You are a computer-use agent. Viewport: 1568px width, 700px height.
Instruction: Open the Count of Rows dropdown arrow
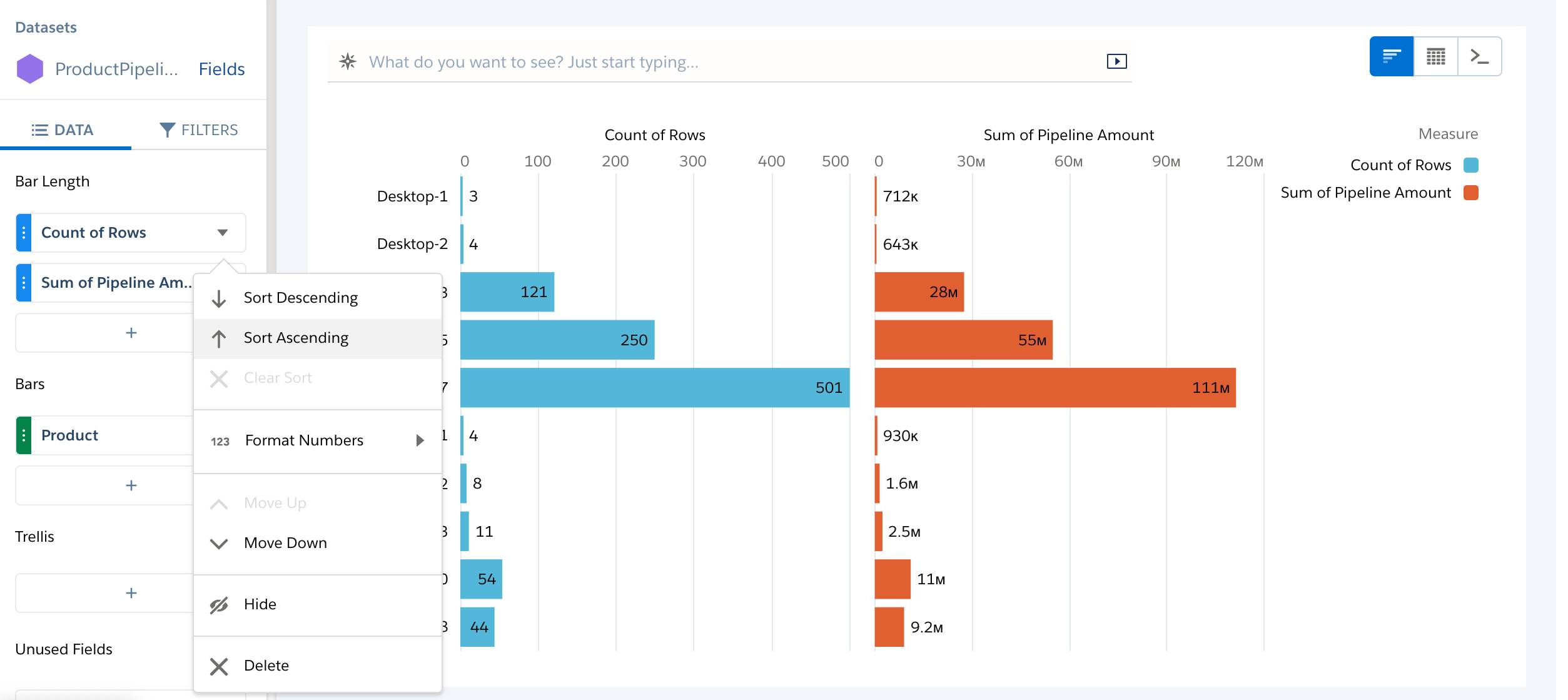222,231
